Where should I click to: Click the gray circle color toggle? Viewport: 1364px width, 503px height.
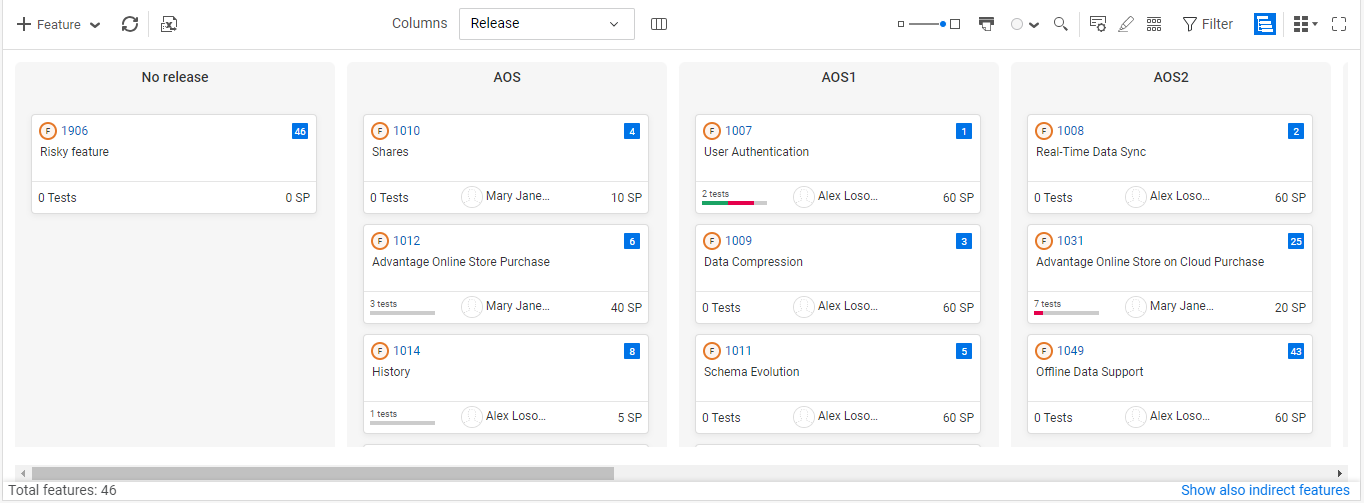coord(1017,24)
